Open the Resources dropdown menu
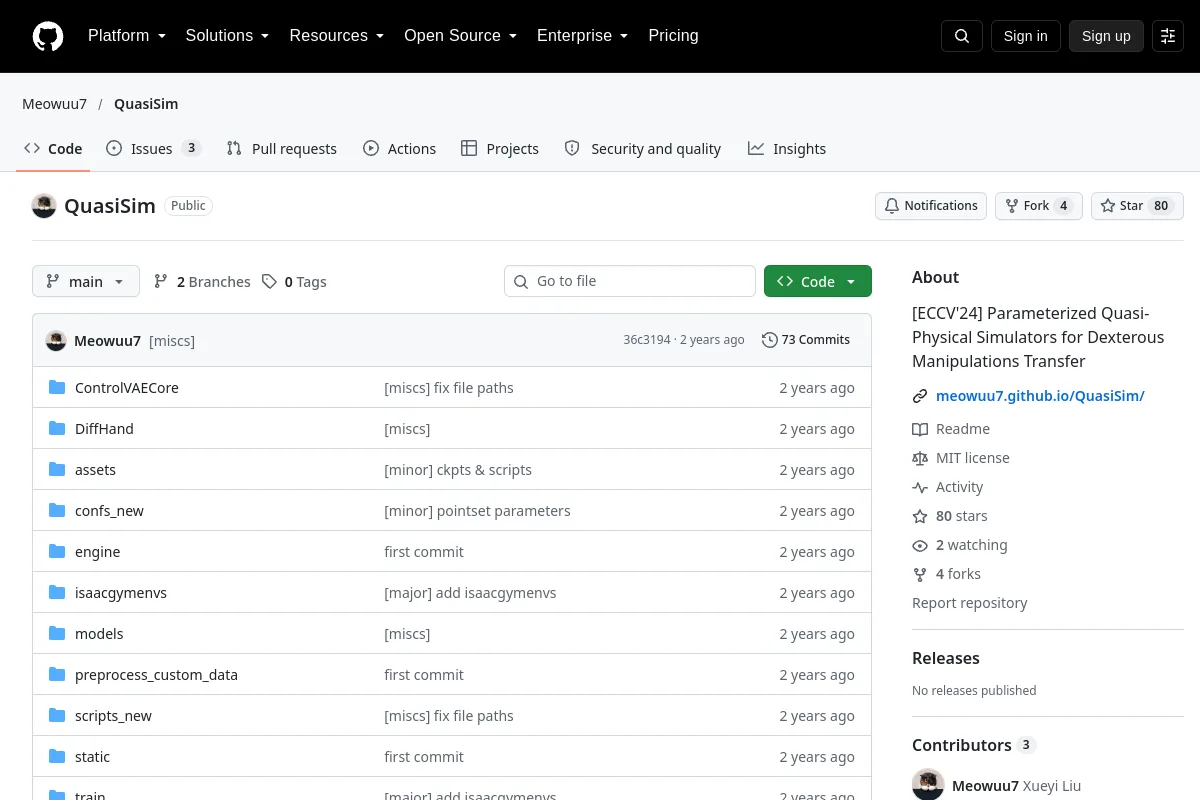 tap(337, 36)
